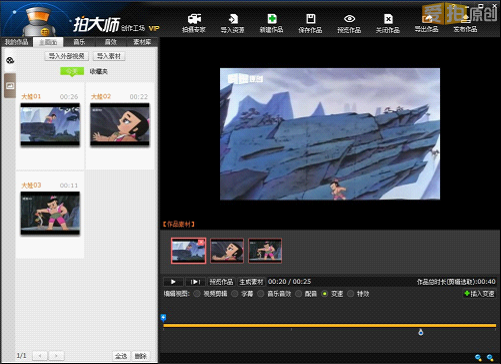Remove first timeline clip with red X

pos(201,243)
